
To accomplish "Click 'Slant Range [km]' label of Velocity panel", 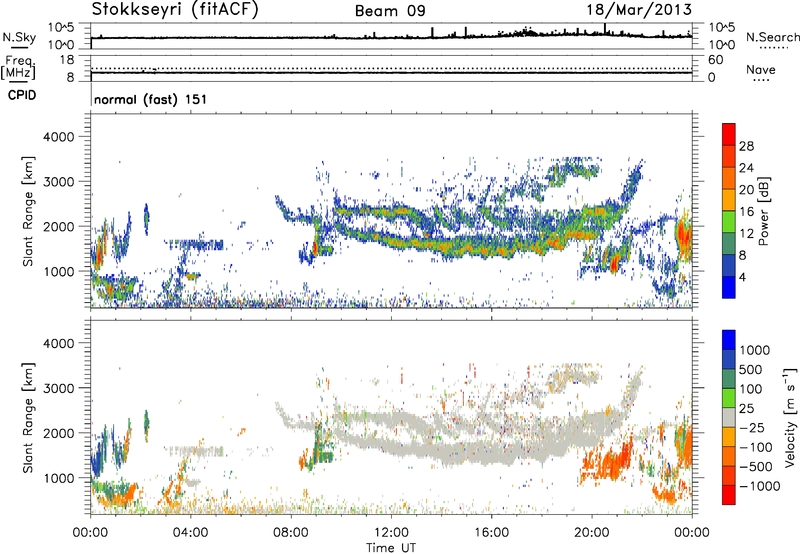I will point(28,418).
